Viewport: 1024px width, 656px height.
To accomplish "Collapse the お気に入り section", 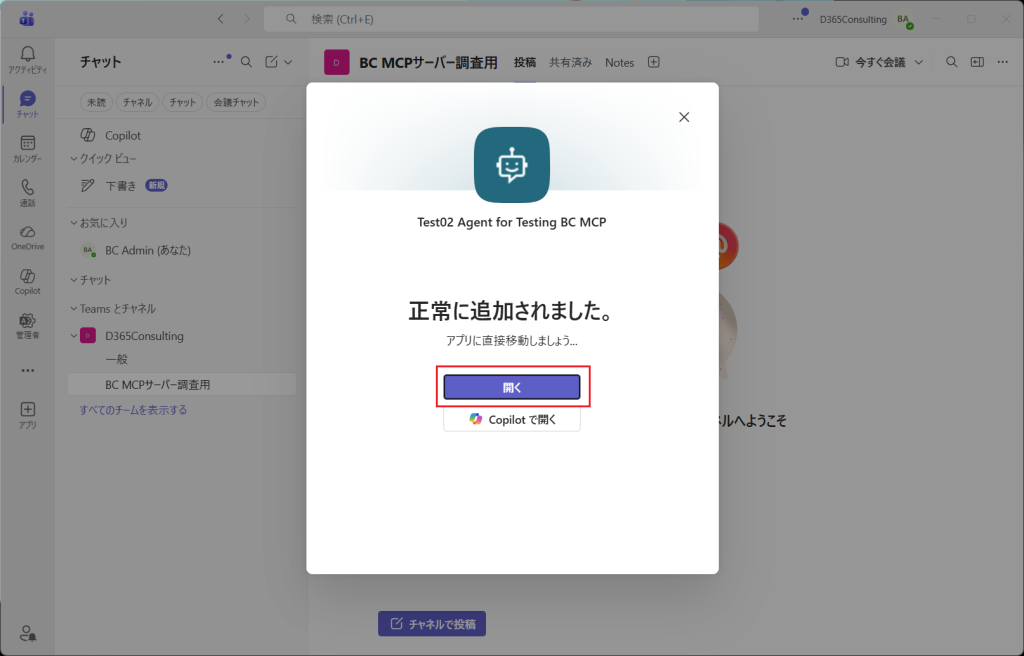I will point(73,223).
